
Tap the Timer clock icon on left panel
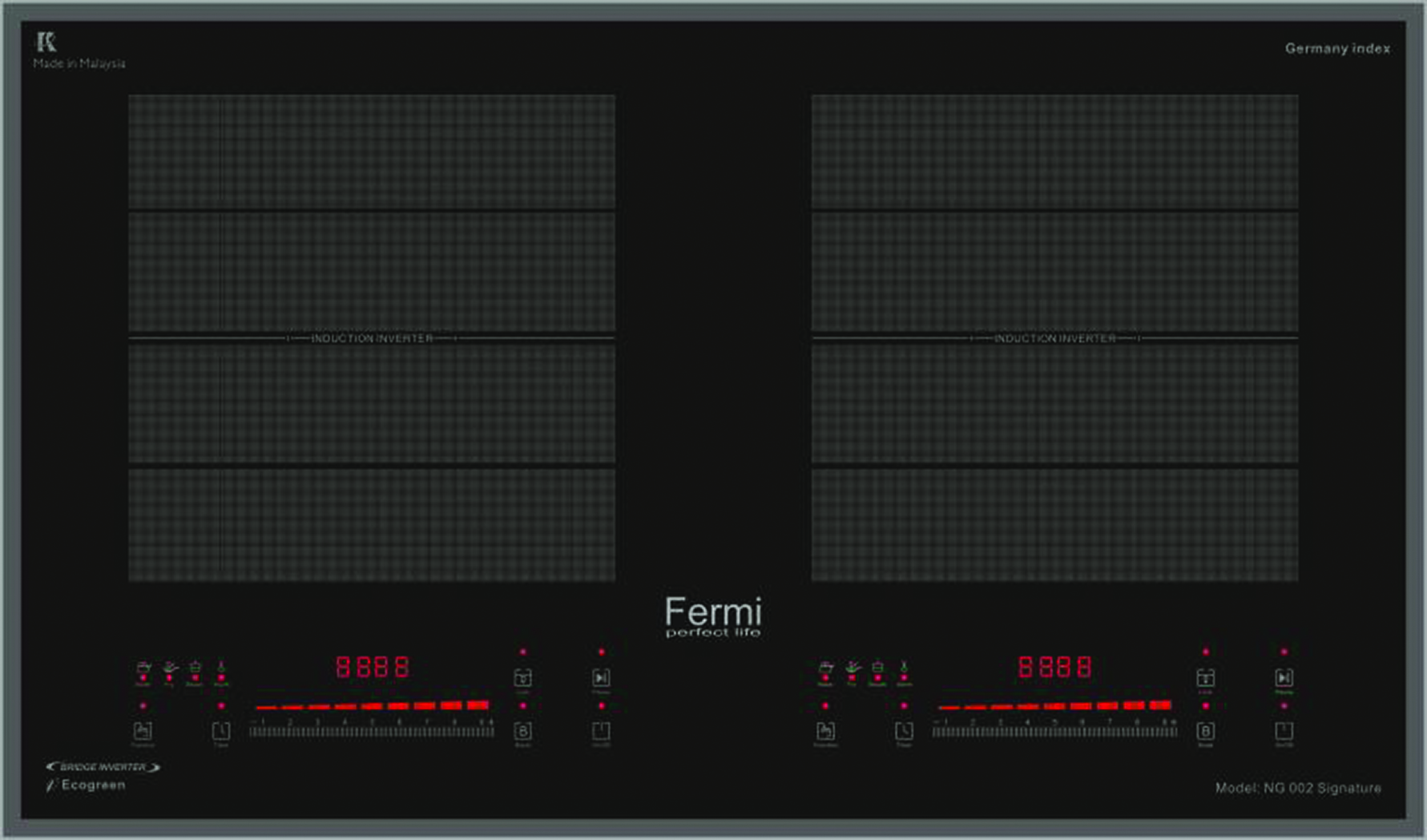pos(221,731)
